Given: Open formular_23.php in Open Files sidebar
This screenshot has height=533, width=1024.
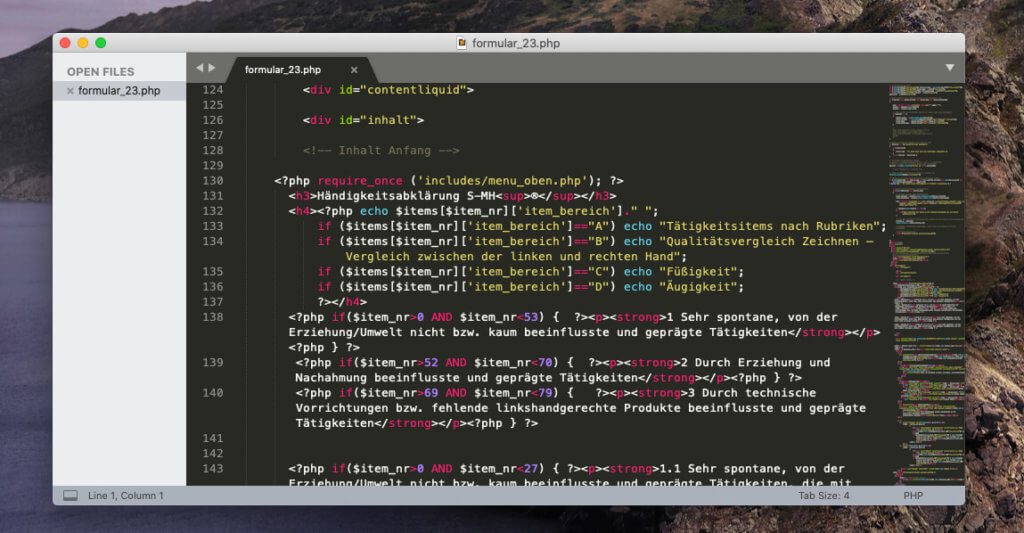Looking at the screenshot, I should click(x=119, y=91).
